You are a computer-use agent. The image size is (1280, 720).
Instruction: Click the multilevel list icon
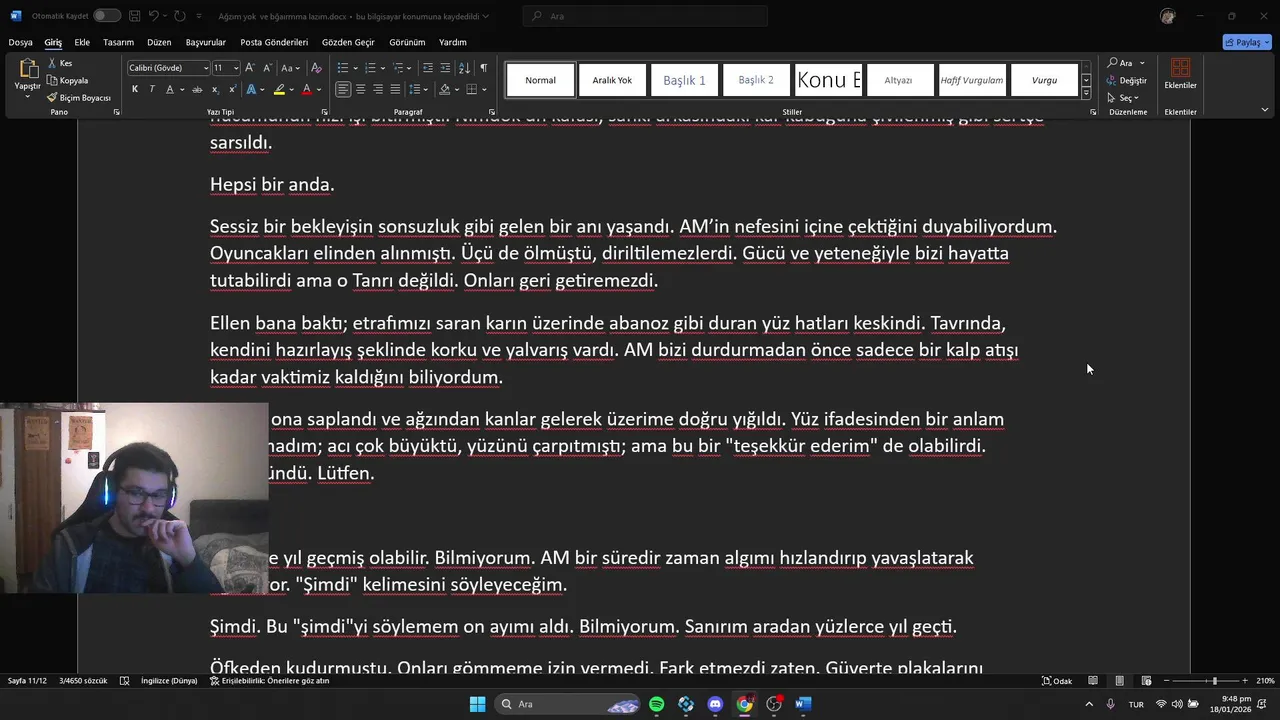398,68
